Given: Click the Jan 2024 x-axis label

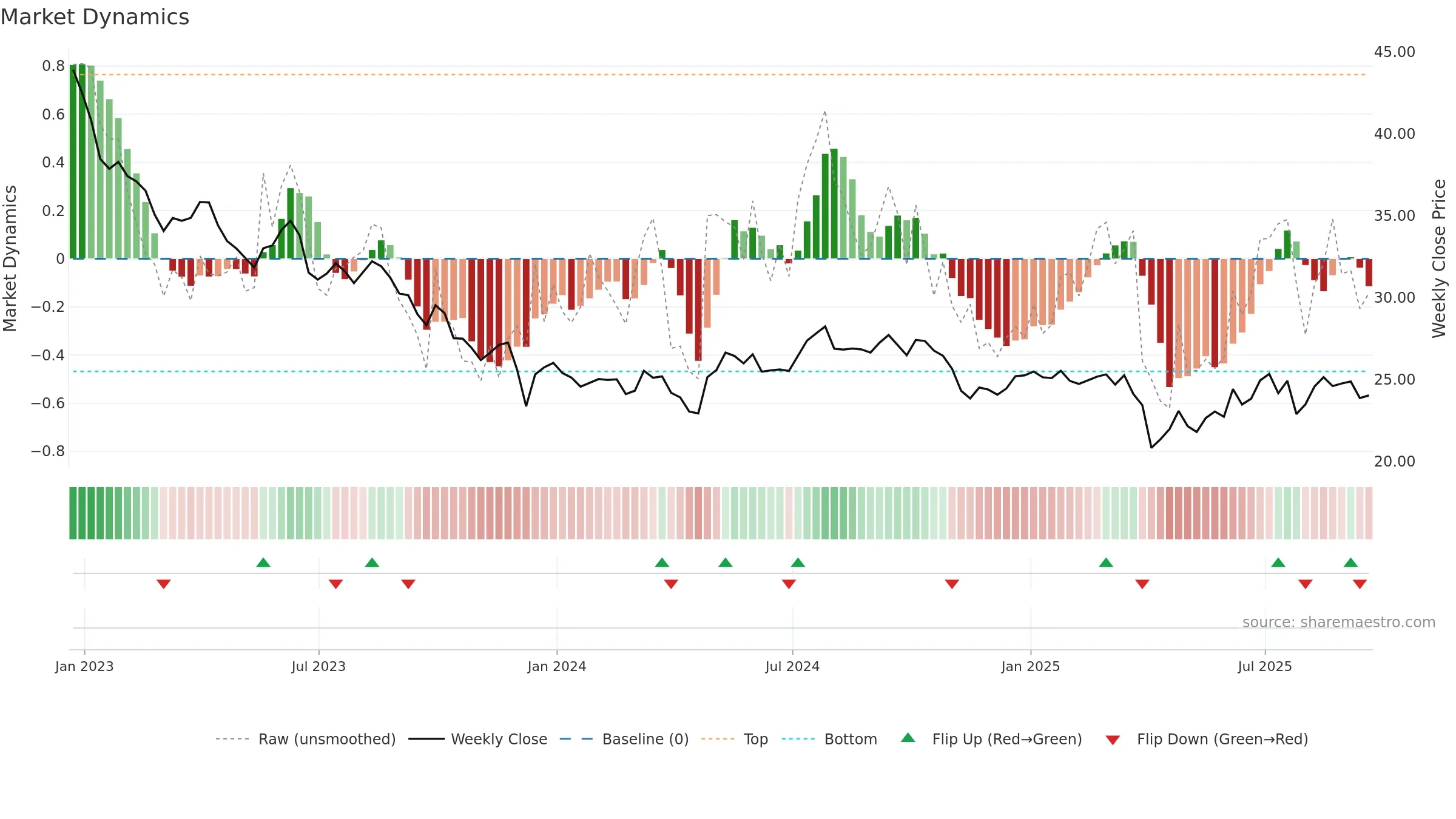Looking at the screenshot, I should click(557, 666).
